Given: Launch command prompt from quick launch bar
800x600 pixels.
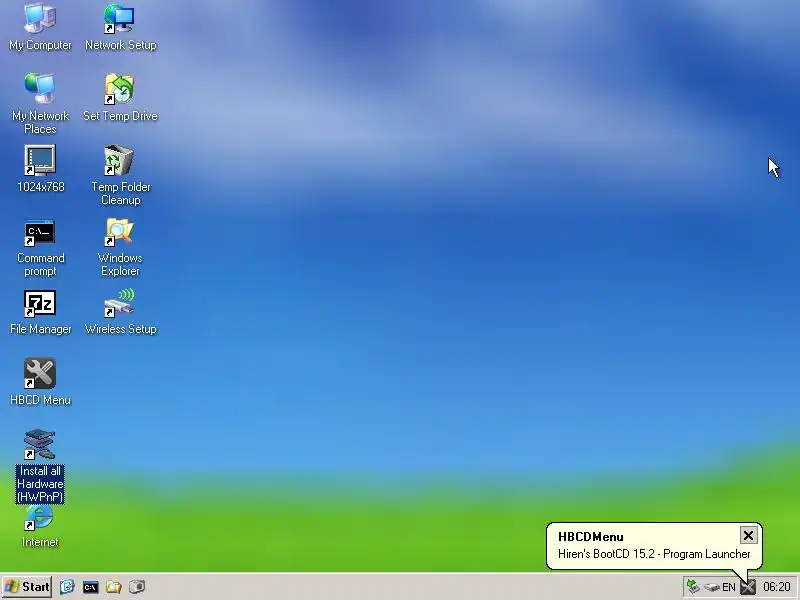Looking at the screenshot, I should point(90,587).
